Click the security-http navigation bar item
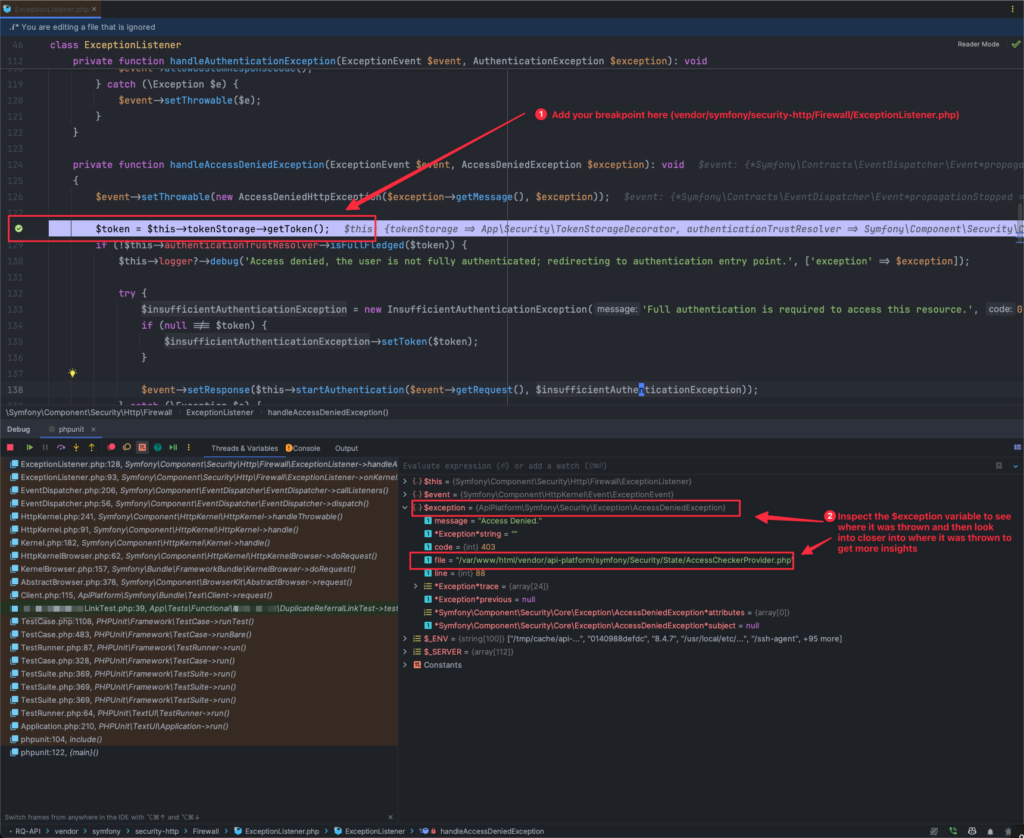Viewport: 1024px width, 838px height. point(157,831)
